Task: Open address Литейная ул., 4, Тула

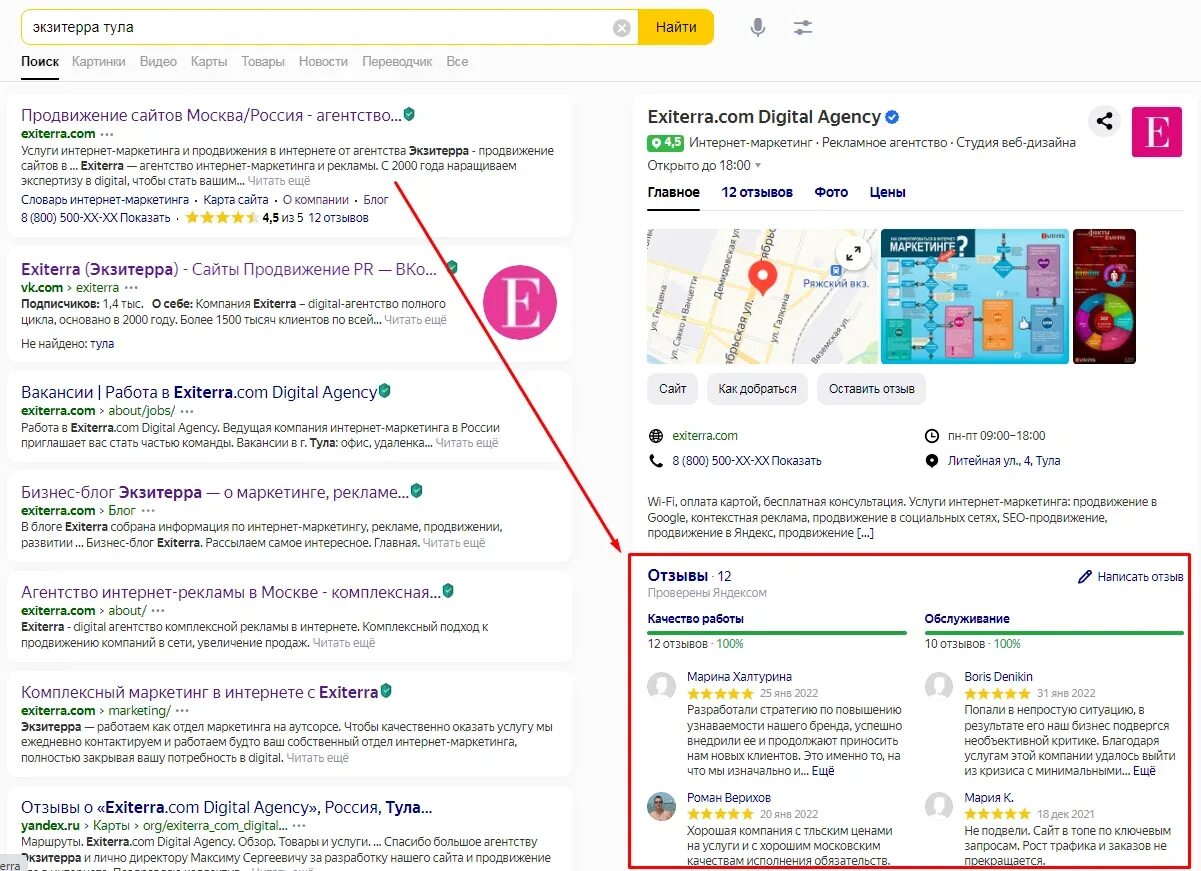Action: 1004,461
